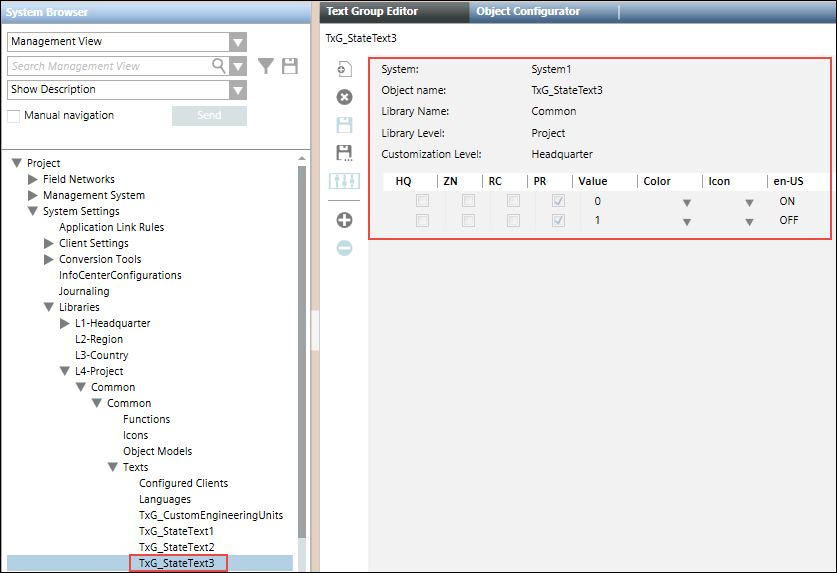The image size is (837, 573).
Task: Open the Icon dropdown for ON row
Action: tap(749, 203)
